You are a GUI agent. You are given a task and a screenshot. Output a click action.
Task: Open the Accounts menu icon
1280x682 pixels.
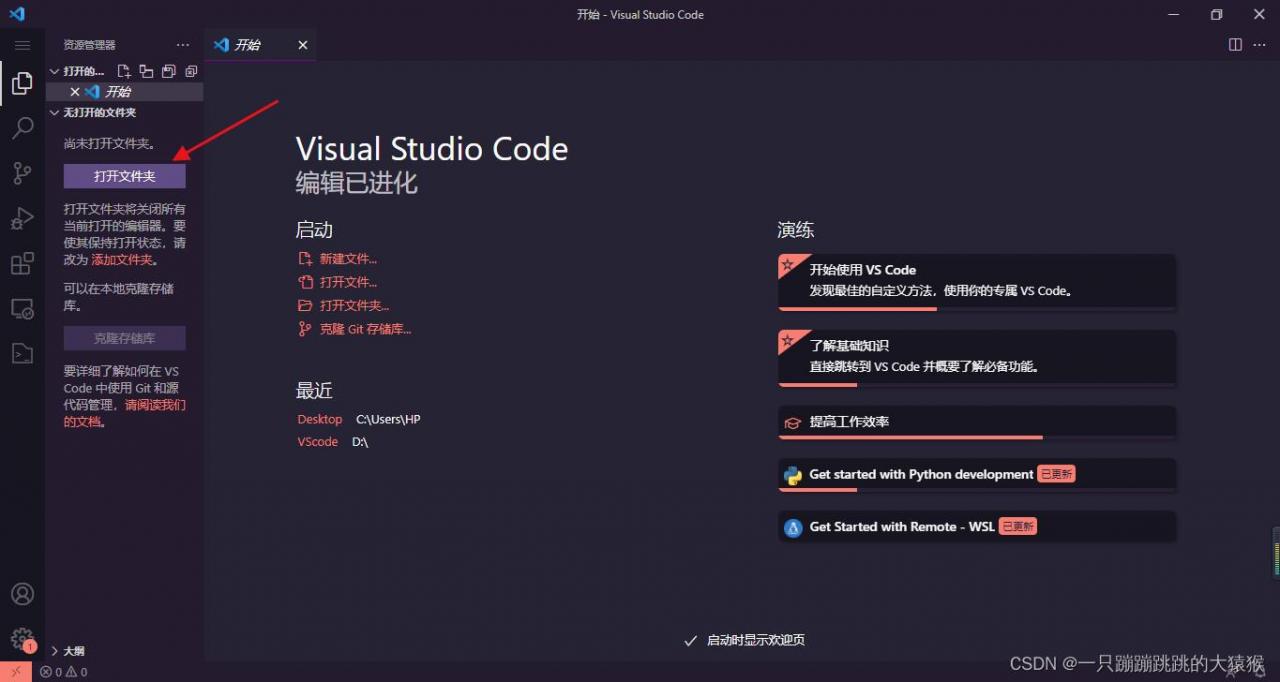point(22,594)
